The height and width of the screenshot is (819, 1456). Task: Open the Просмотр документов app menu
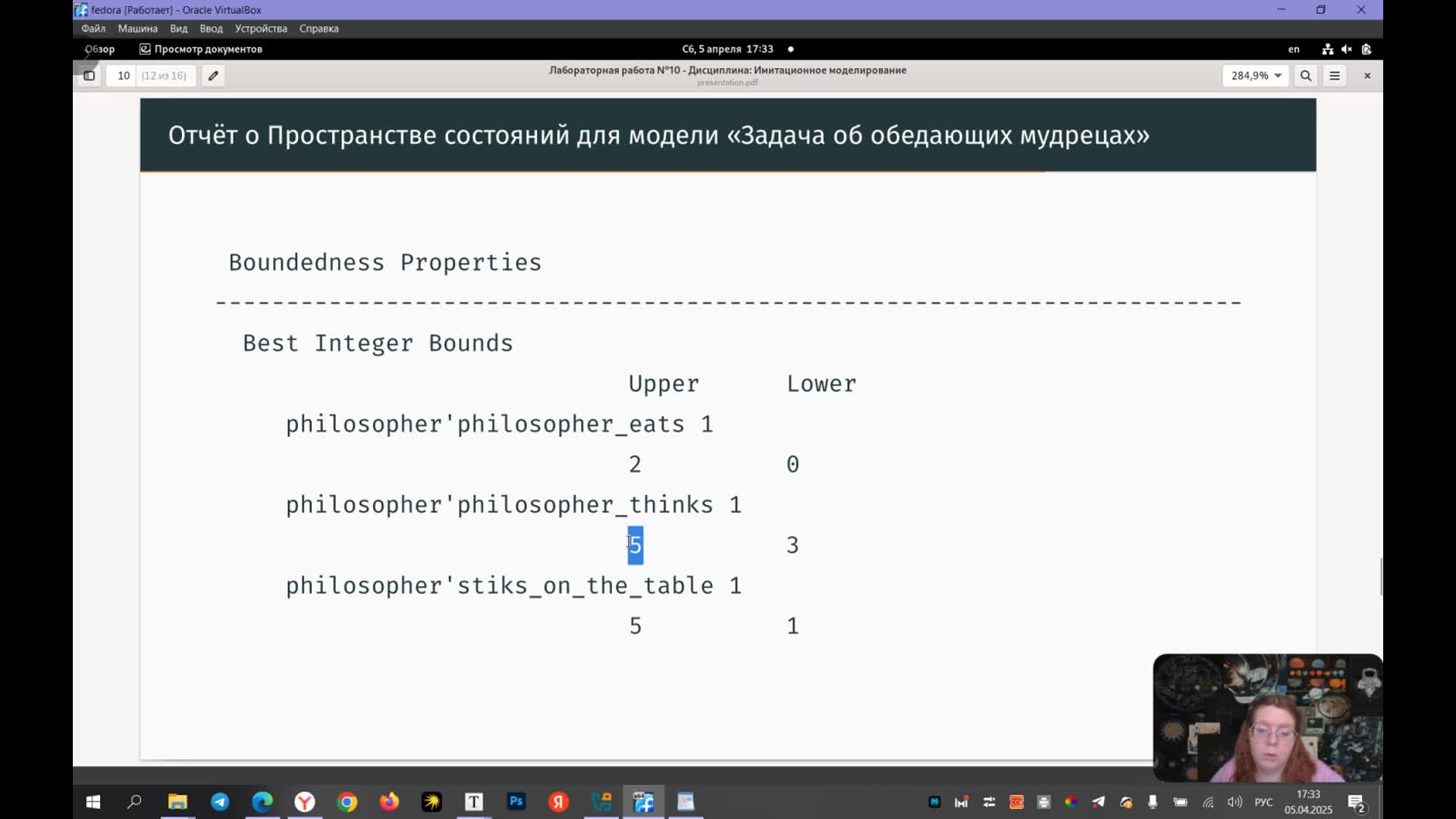click(201, 49)
